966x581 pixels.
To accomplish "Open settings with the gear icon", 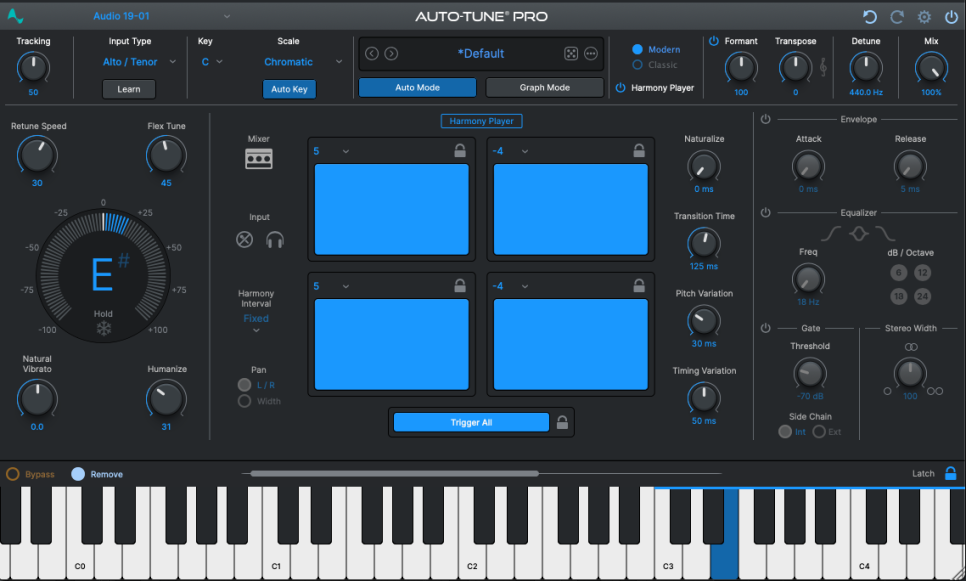I will pos(924,17).
